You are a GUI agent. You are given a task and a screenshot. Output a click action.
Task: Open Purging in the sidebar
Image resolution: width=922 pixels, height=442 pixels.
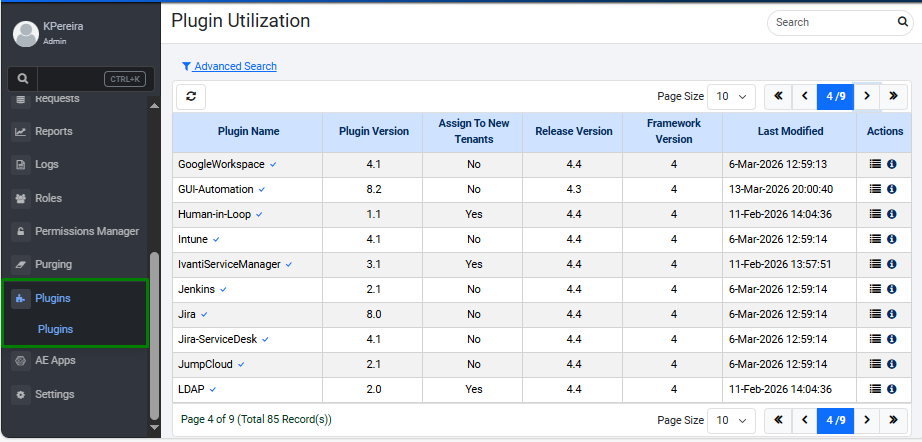click(x=54, y=264)
